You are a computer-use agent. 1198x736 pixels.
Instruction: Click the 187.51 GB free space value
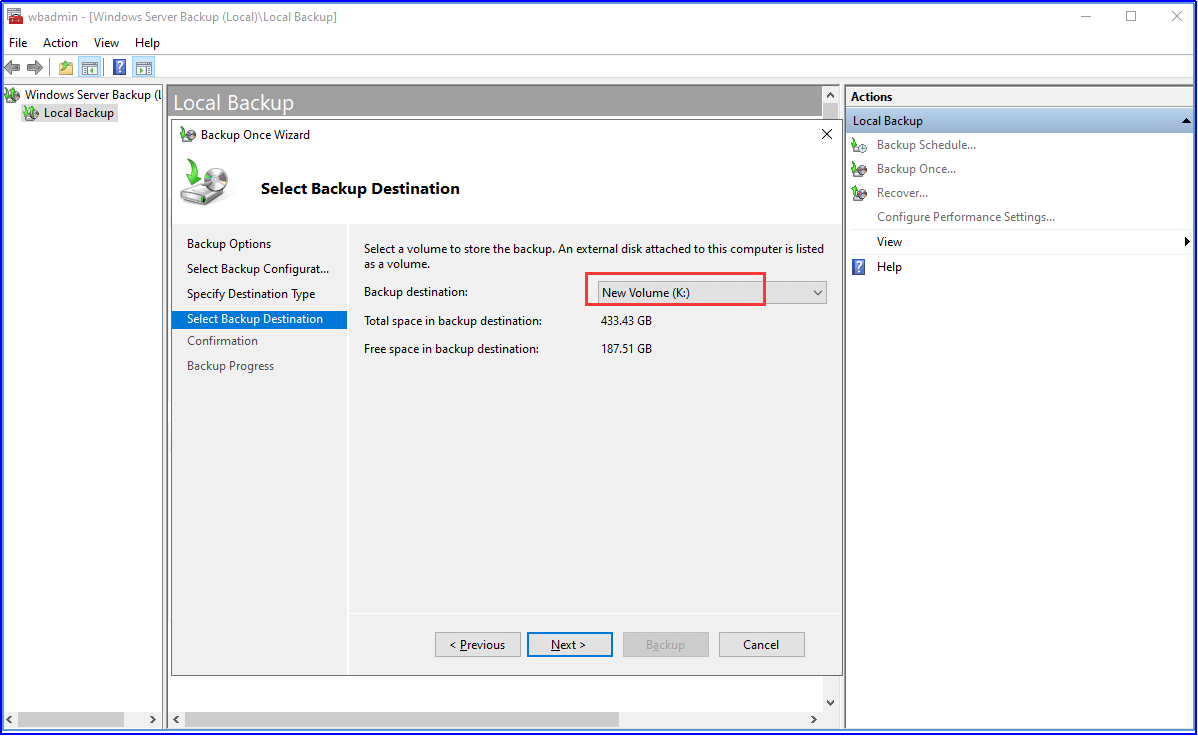point(627,349)
